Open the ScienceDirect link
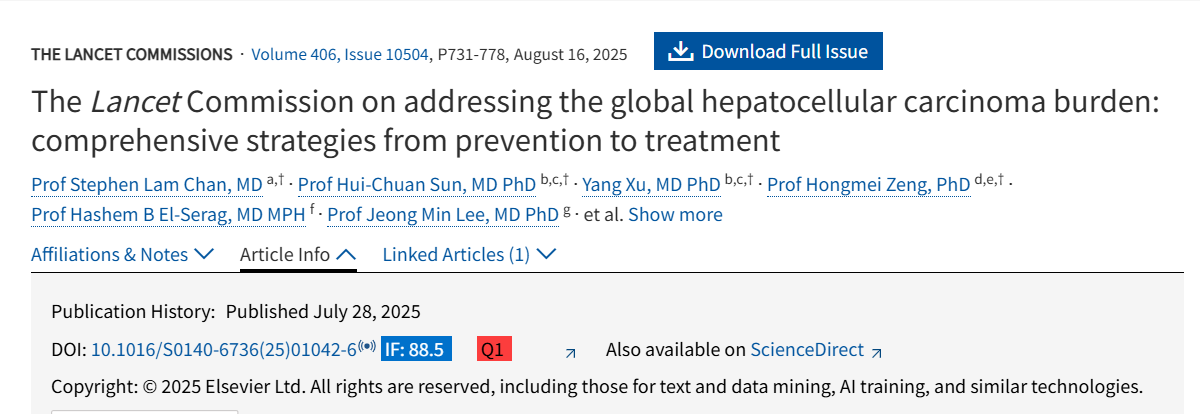This screenshot has width=1200, height=414. (x=807, y=349)
